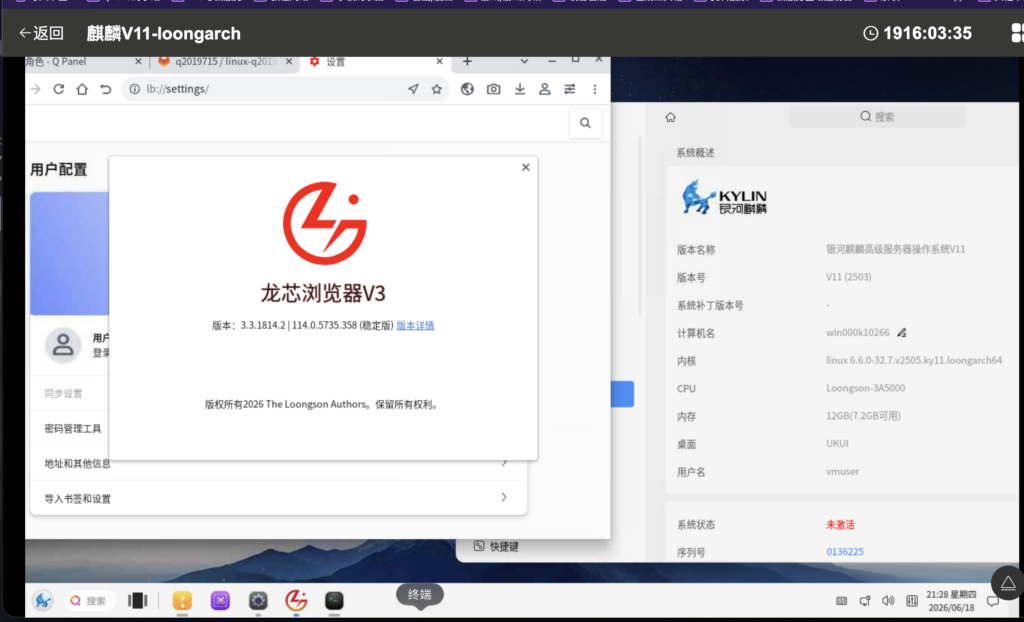
Task: Open the tab list dropdown chevron
Action: [524, 61]
